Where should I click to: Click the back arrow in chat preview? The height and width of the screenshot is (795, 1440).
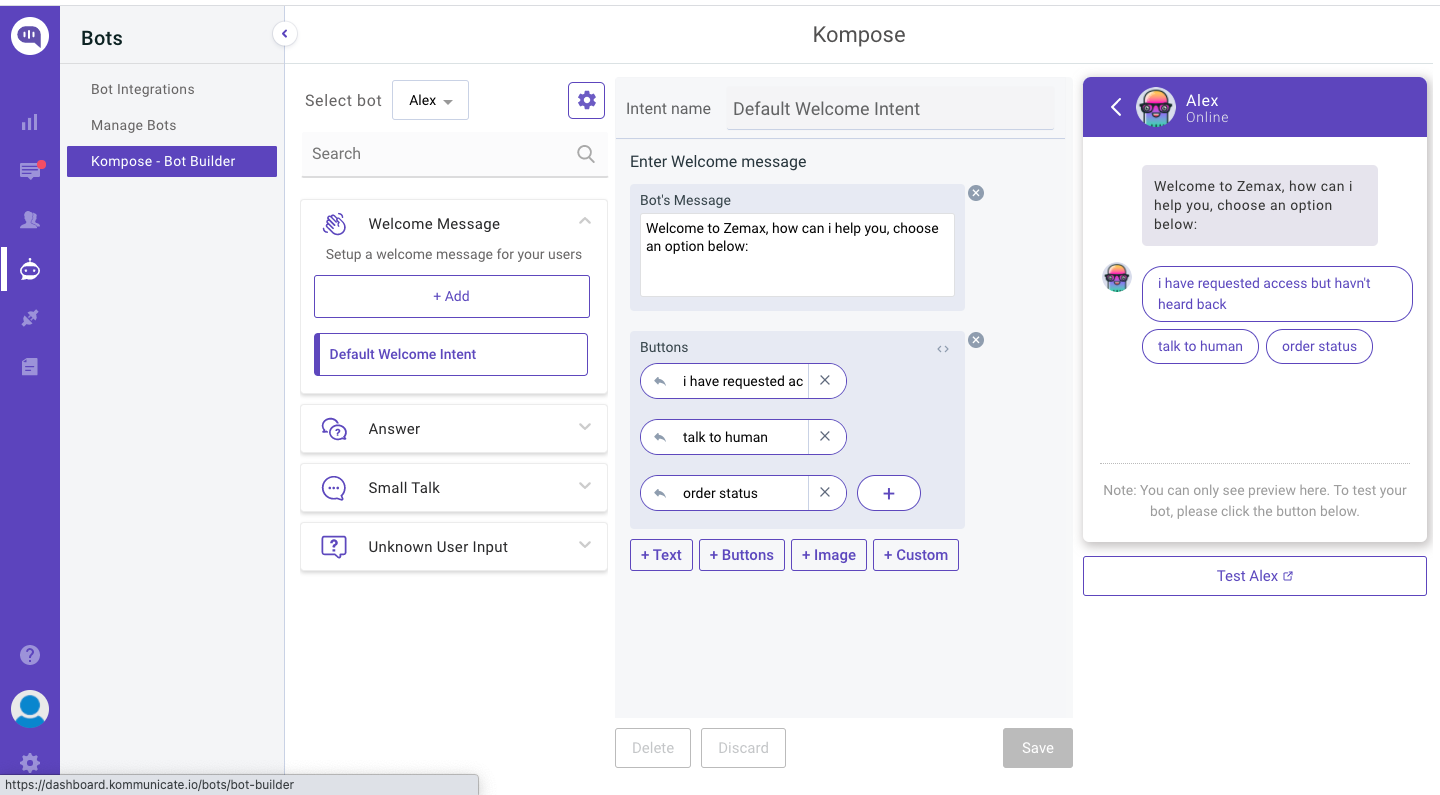[x=1116, y=107]
